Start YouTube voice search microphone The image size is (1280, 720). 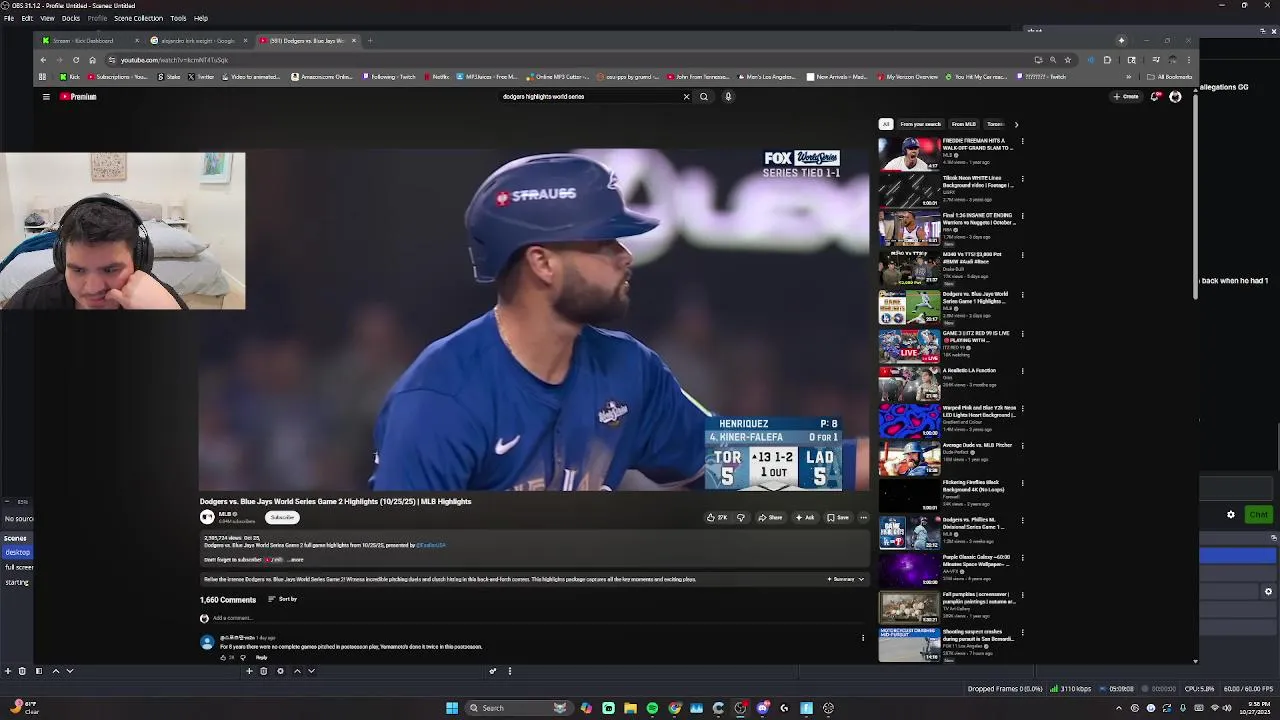[728, 97]
